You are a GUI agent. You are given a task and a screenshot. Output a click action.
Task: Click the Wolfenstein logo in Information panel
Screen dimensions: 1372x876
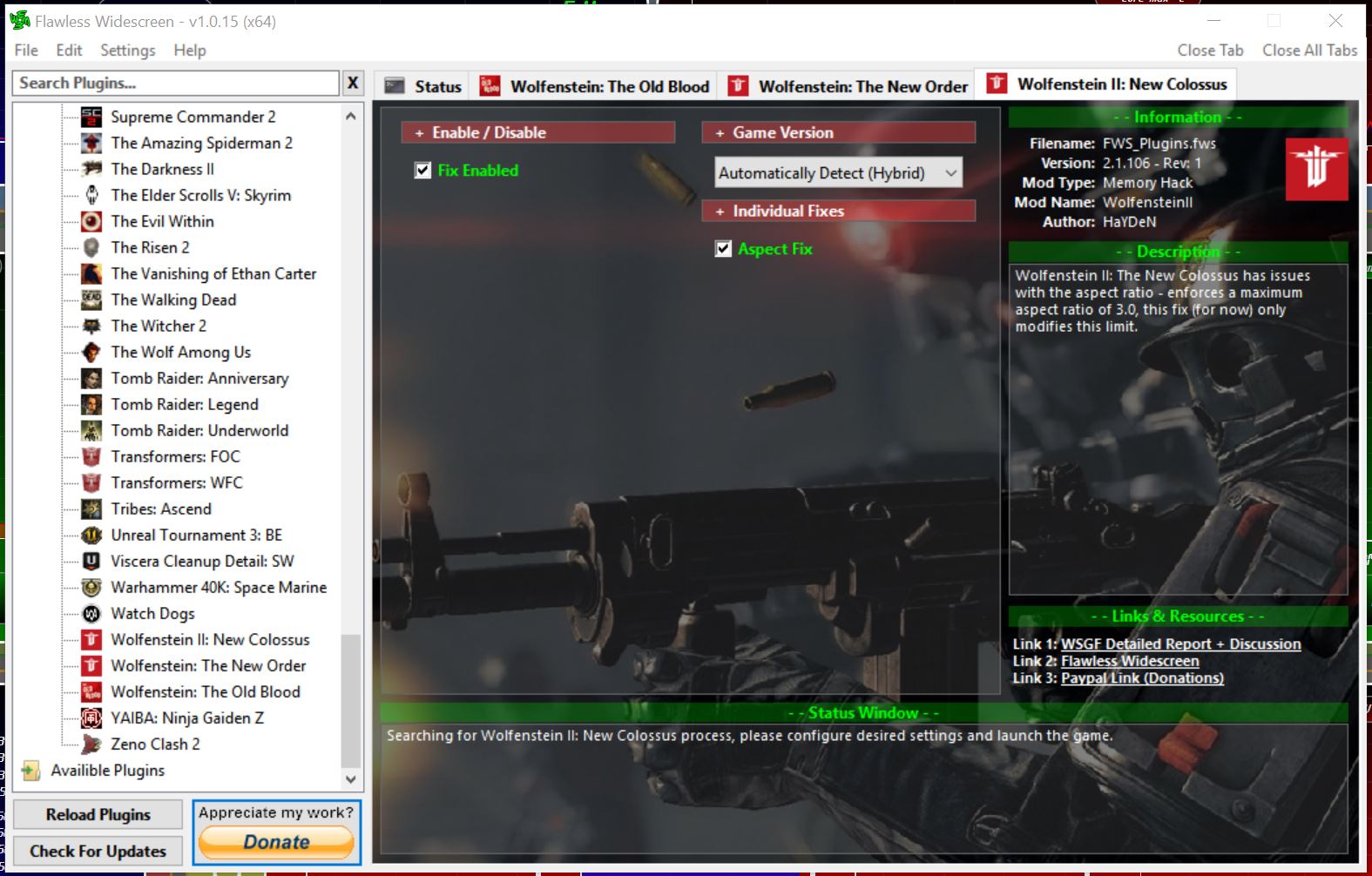click(1316, 169)
